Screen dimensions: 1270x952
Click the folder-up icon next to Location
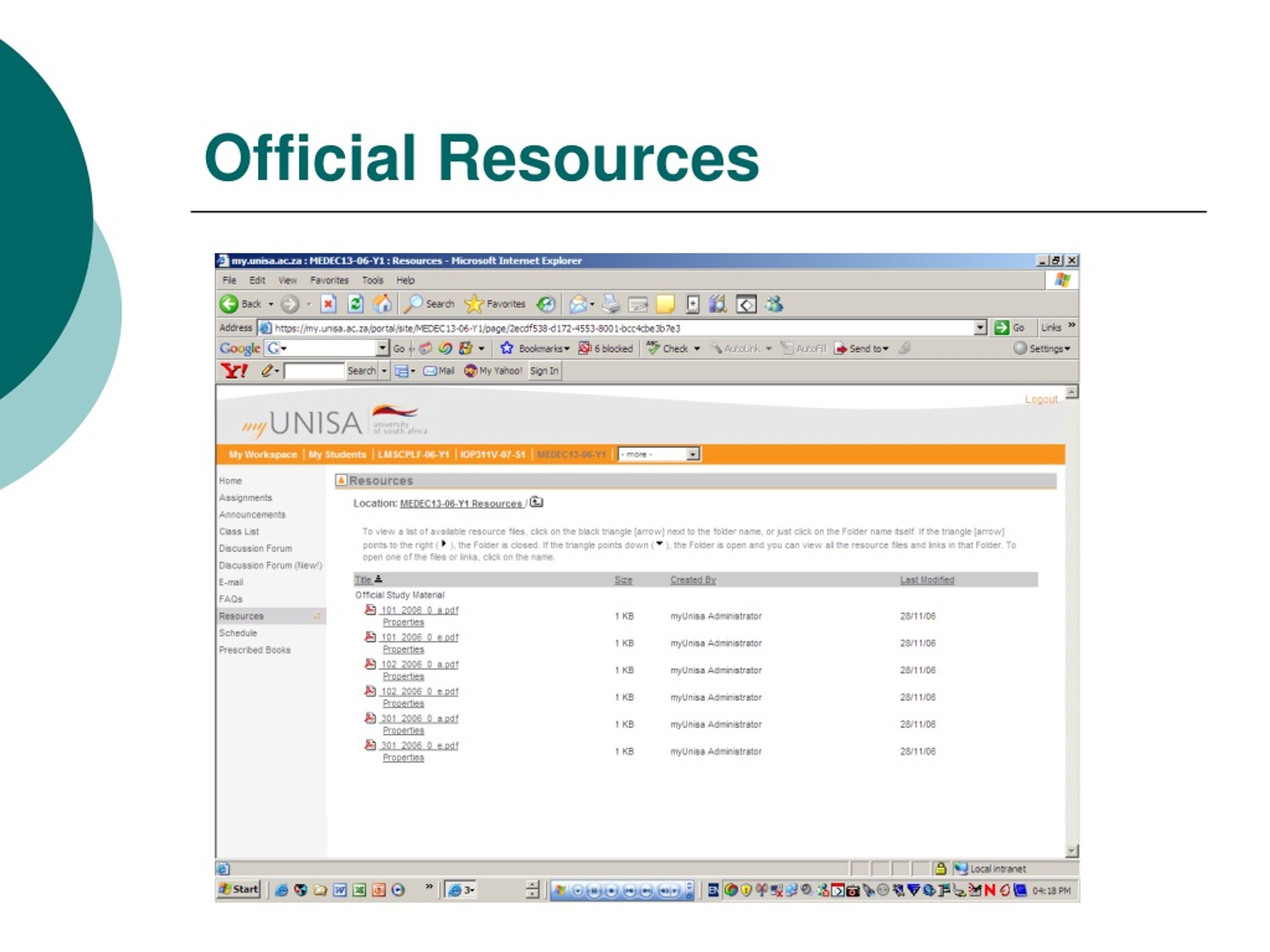point(537,502)
